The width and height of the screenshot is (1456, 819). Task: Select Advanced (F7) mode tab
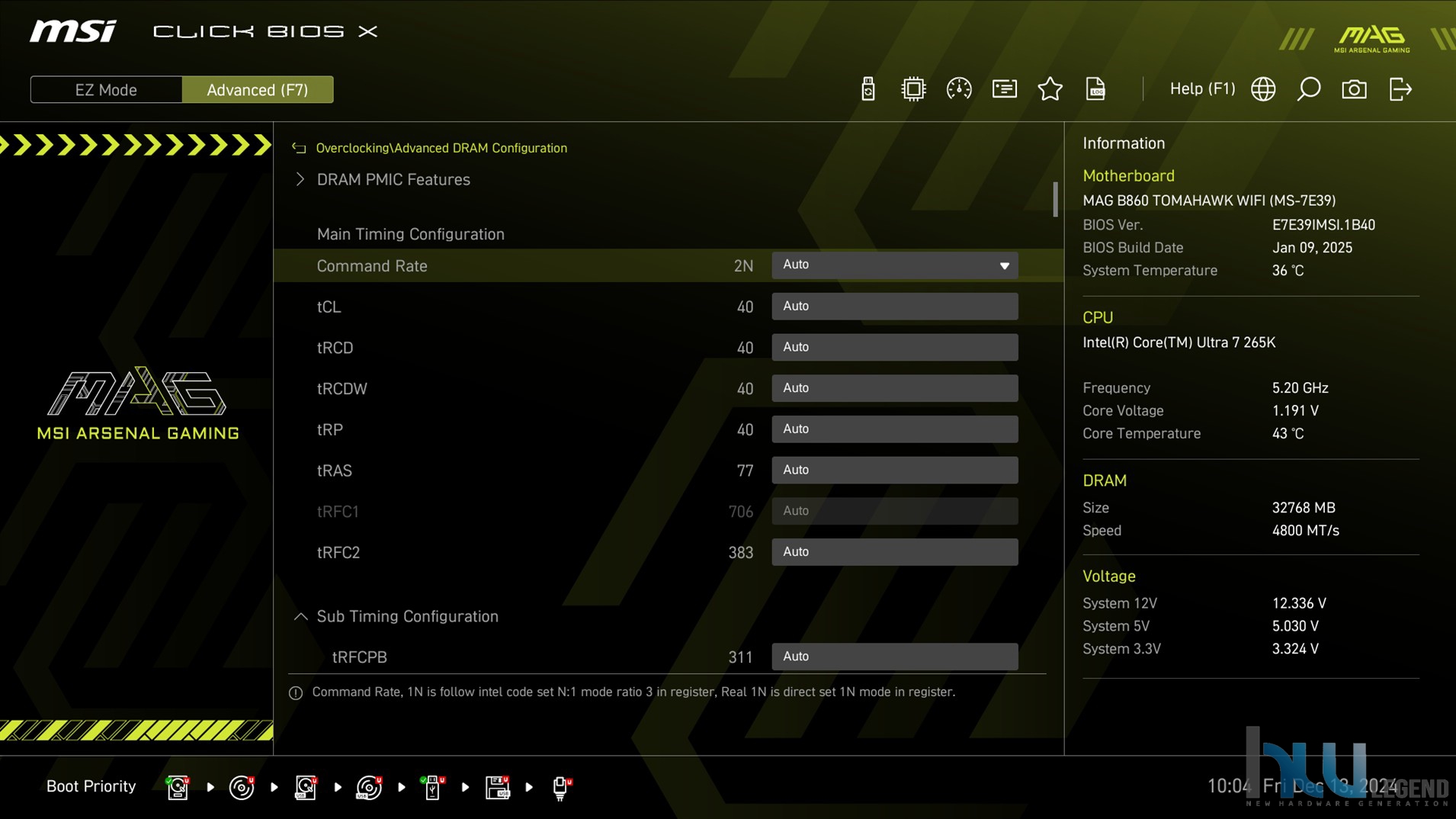[x=258, y=90]
